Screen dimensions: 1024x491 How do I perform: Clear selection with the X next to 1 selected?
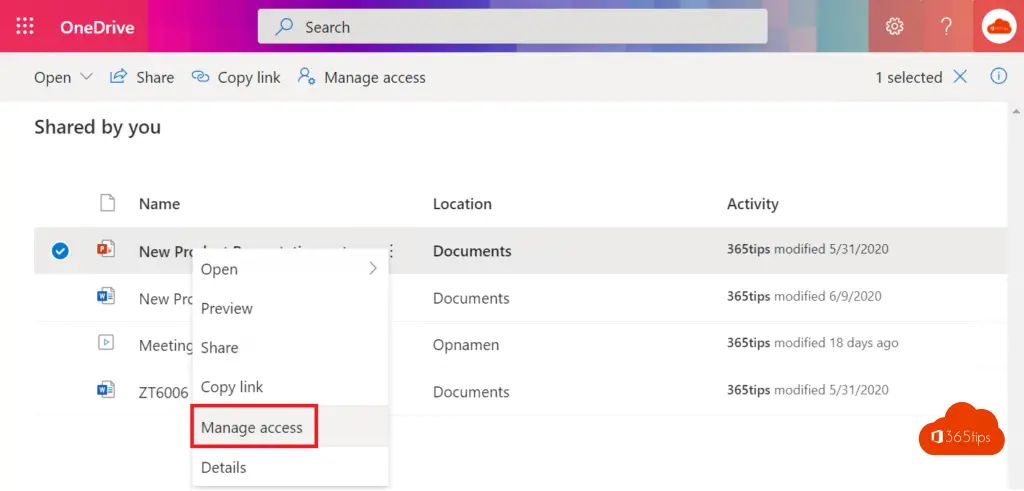coord(960,77)
